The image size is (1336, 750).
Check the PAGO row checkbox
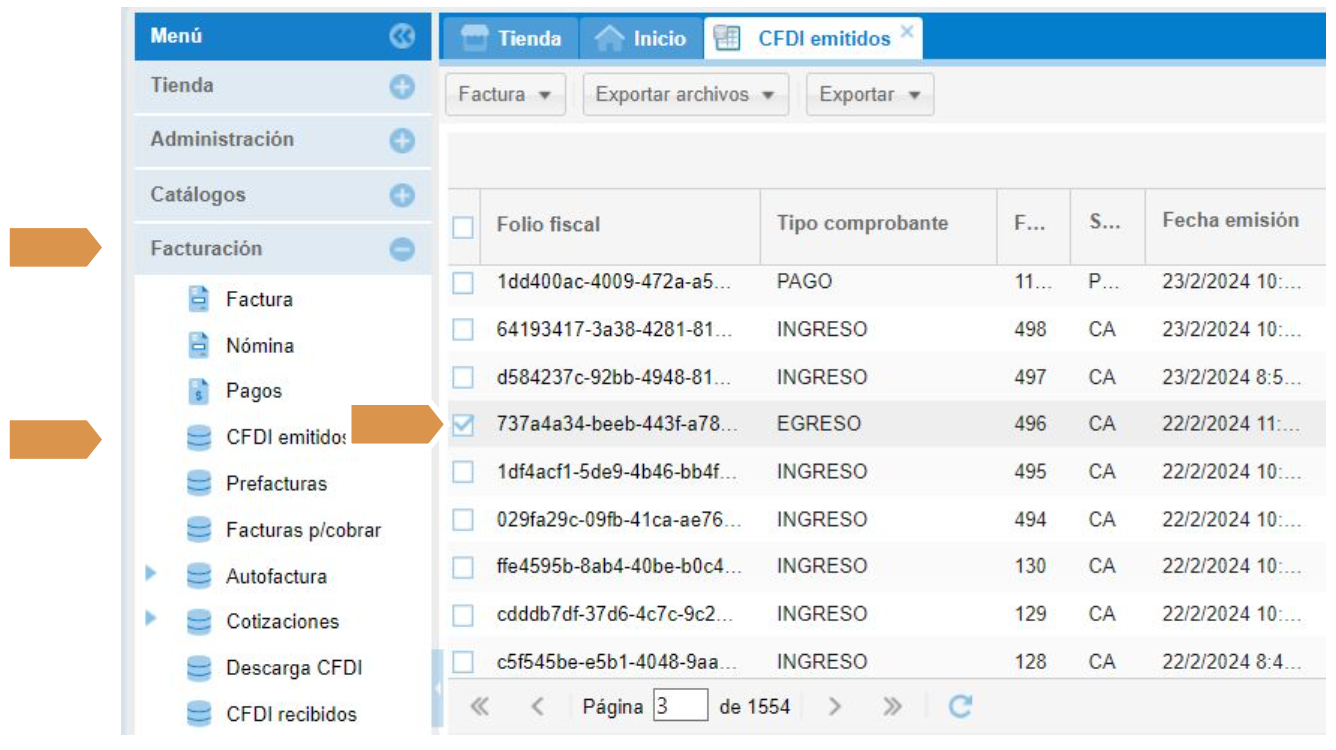tap(462, 283)
